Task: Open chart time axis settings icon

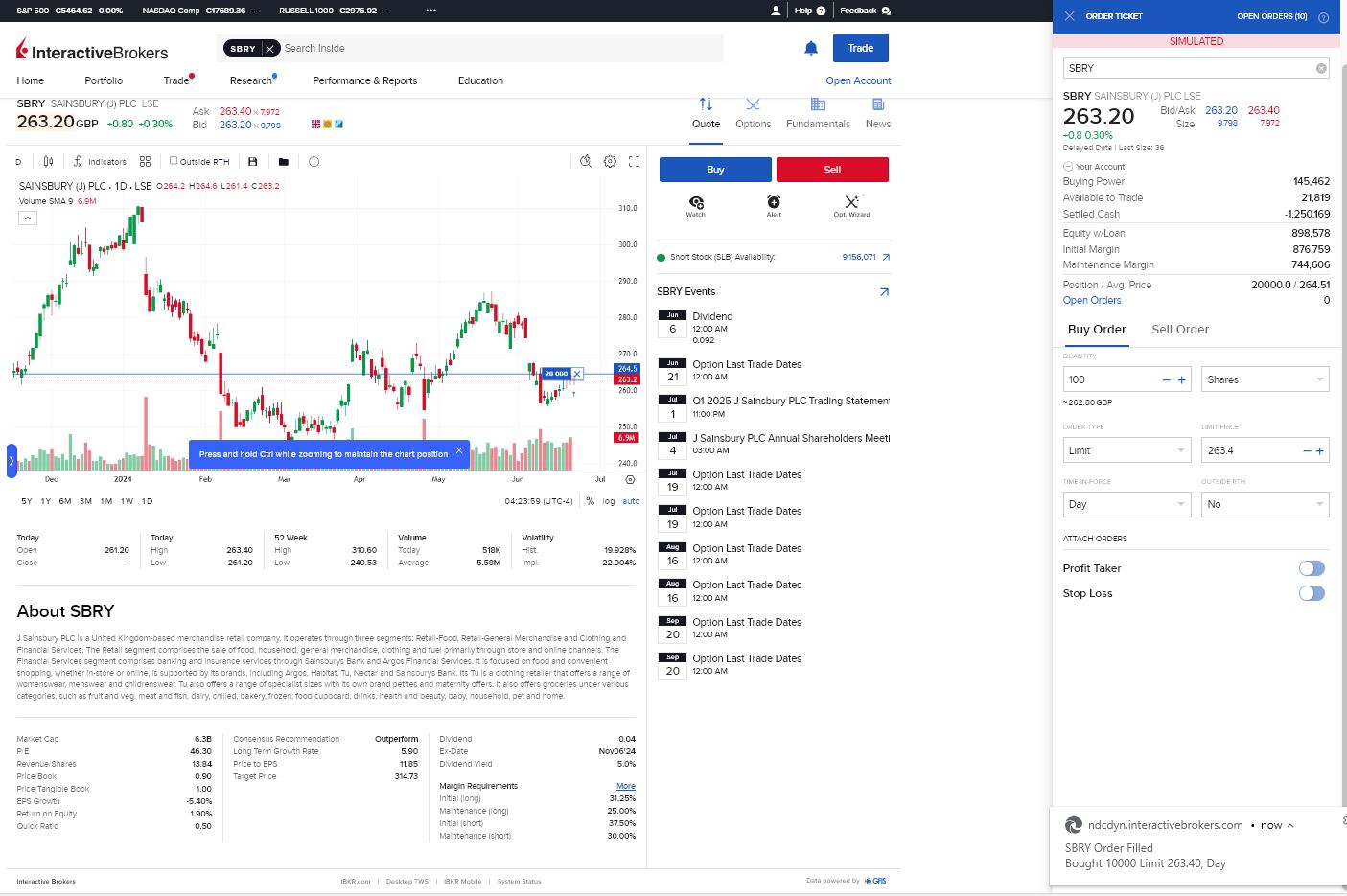Action: (x=630, y=479)
